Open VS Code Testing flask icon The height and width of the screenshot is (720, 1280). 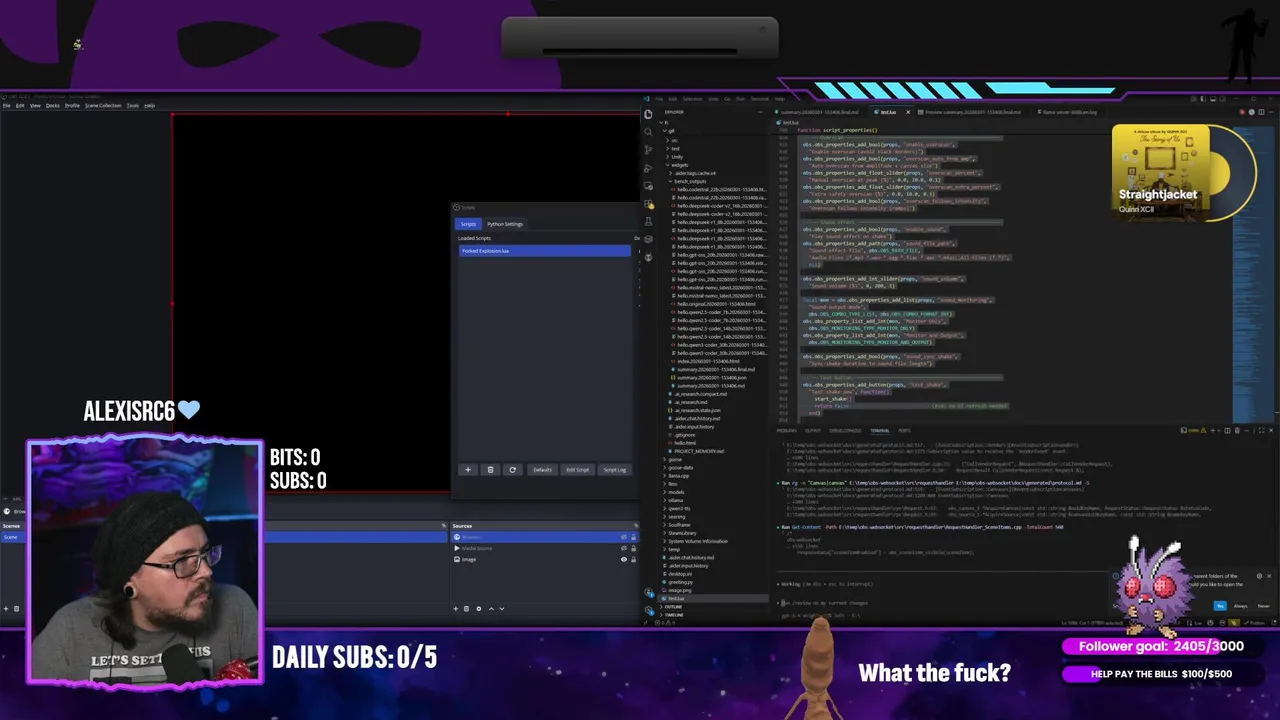click(x=648, y=221)
